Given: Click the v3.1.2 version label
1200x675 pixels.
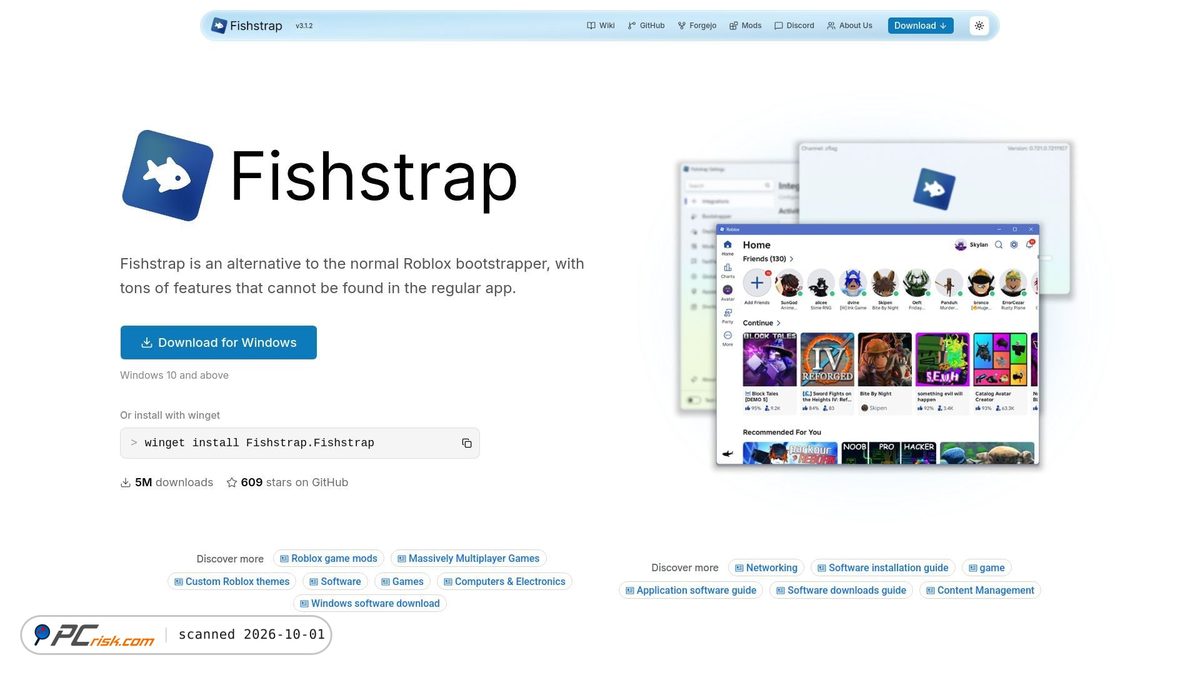Looking at the screenshot, I should [x=304, y=26].
